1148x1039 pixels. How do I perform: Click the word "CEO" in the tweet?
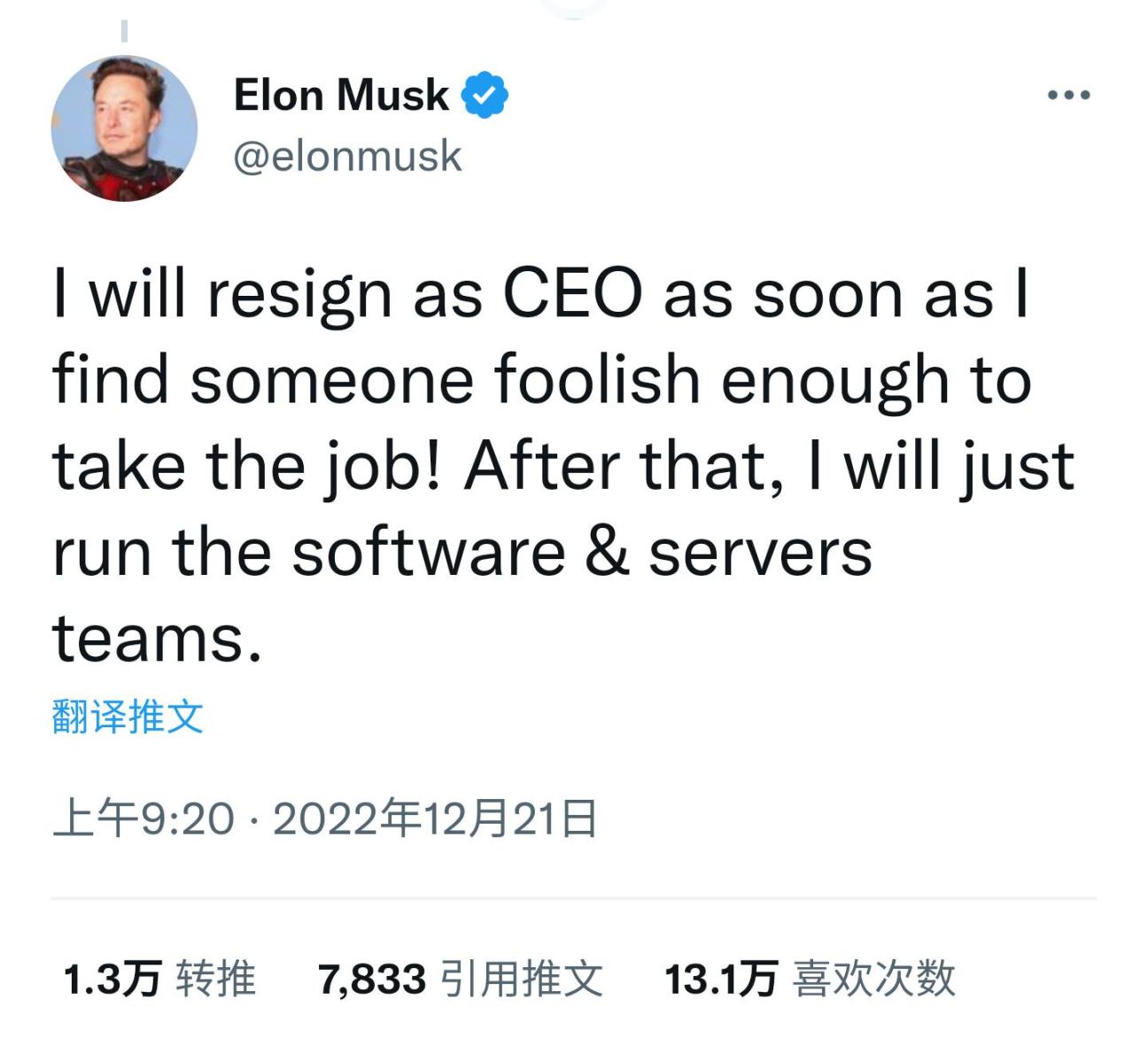[572, 294]
